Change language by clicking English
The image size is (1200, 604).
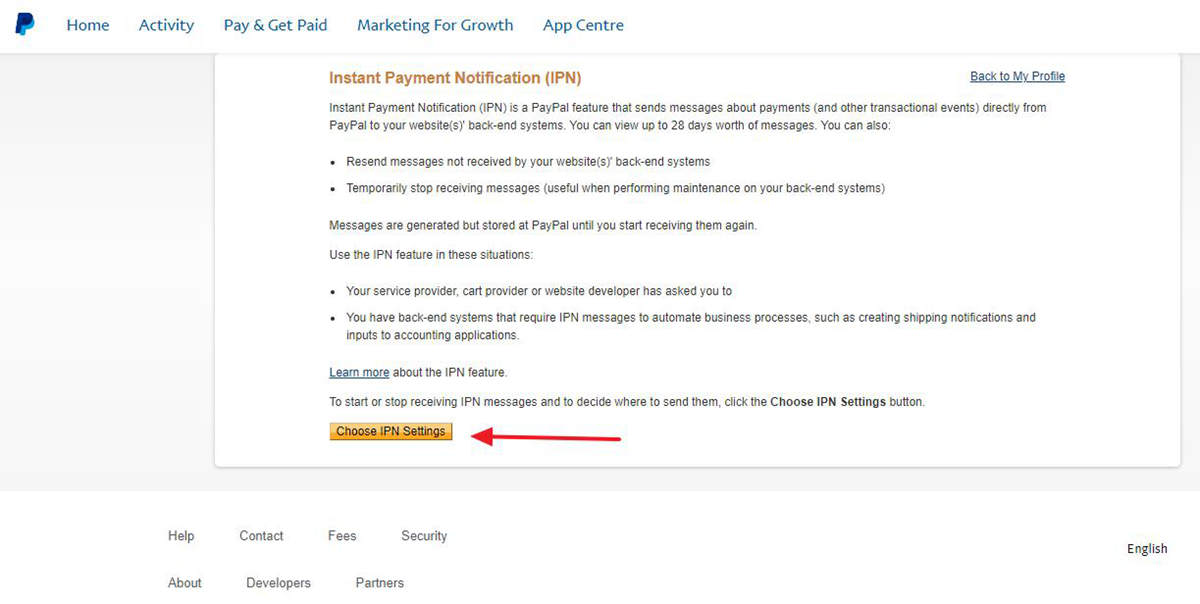click(x=1146, y=548)
